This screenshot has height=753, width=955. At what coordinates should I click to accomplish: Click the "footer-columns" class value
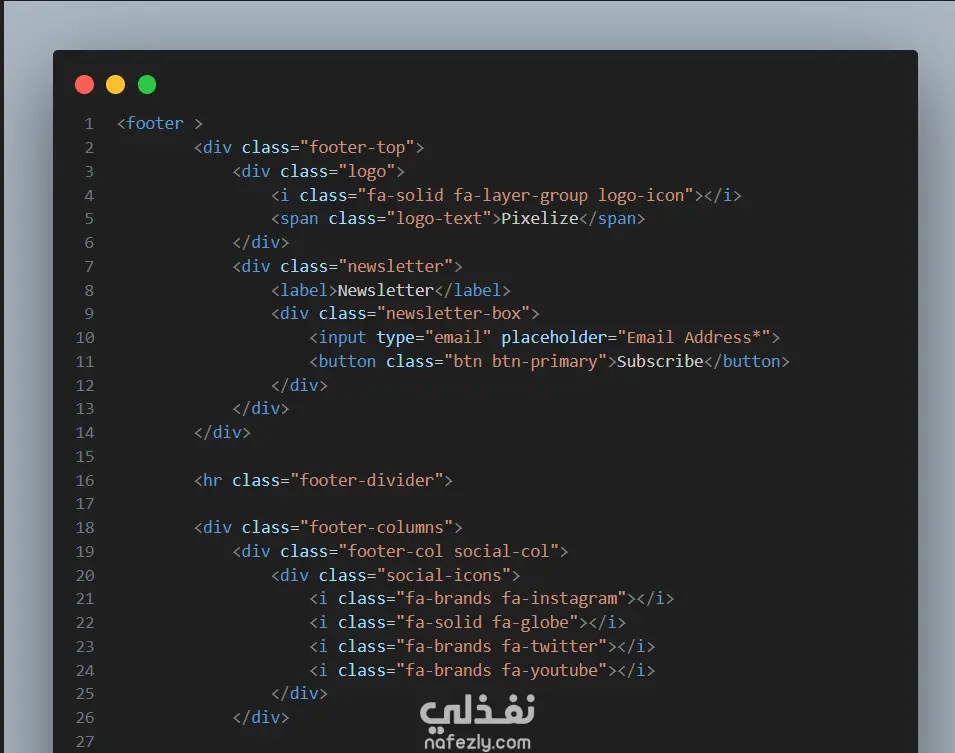click(376, 528)
